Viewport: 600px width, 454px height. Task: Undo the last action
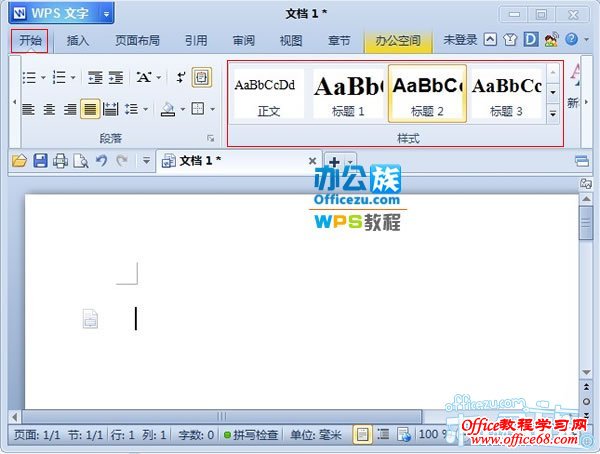(101, 160)
